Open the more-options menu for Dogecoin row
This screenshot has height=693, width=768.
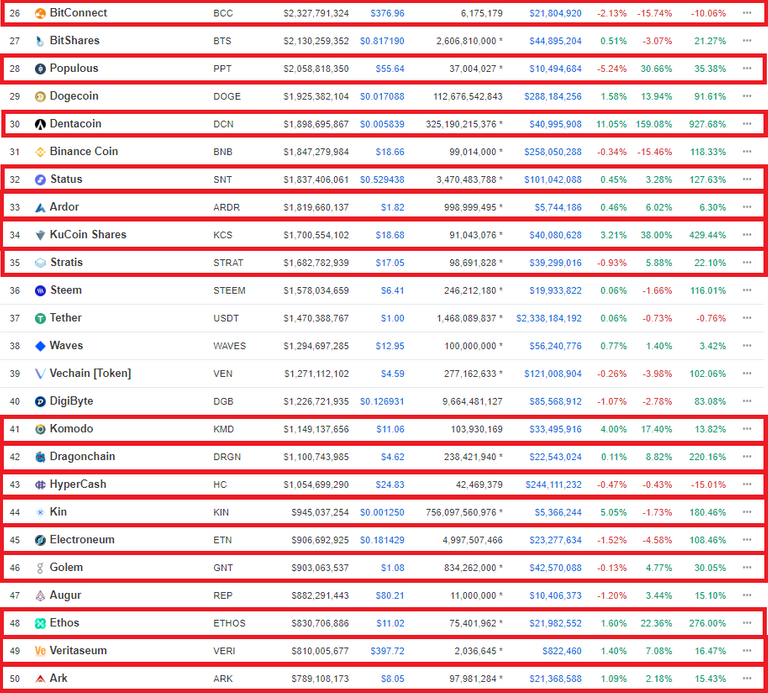(747, 96)
